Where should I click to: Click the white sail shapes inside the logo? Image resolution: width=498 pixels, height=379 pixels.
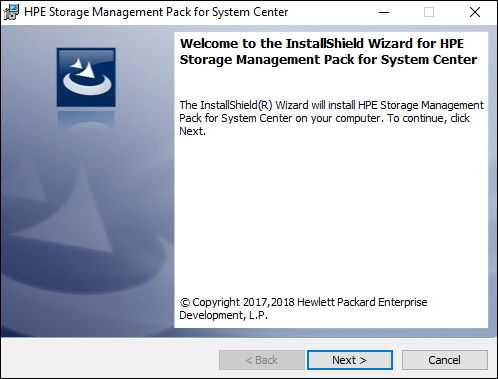84,68
